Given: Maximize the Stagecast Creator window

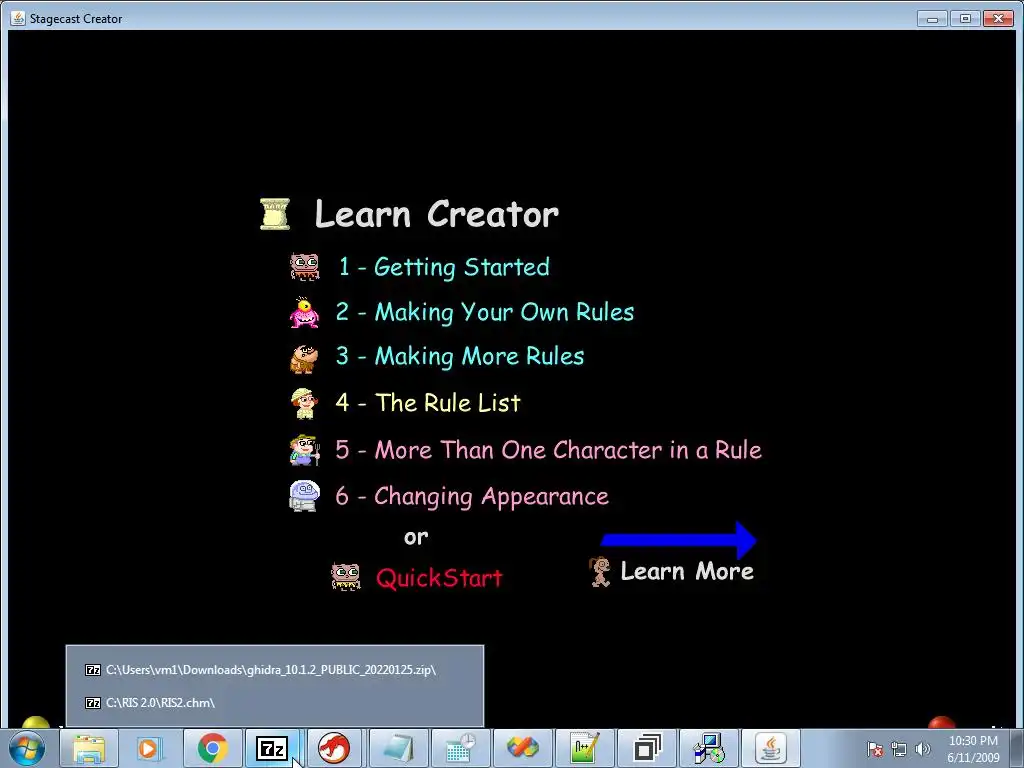Looking at the screenshot, I should (x=965, y=18).
